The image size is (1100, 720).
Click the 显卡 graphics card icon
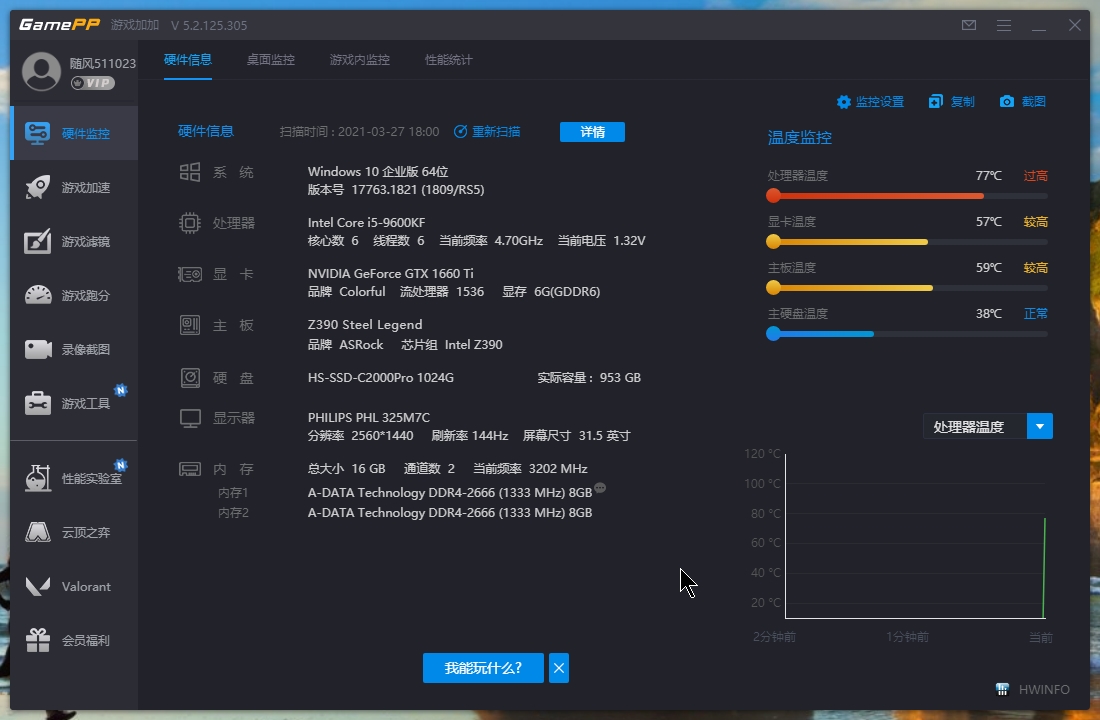(189, 274)
